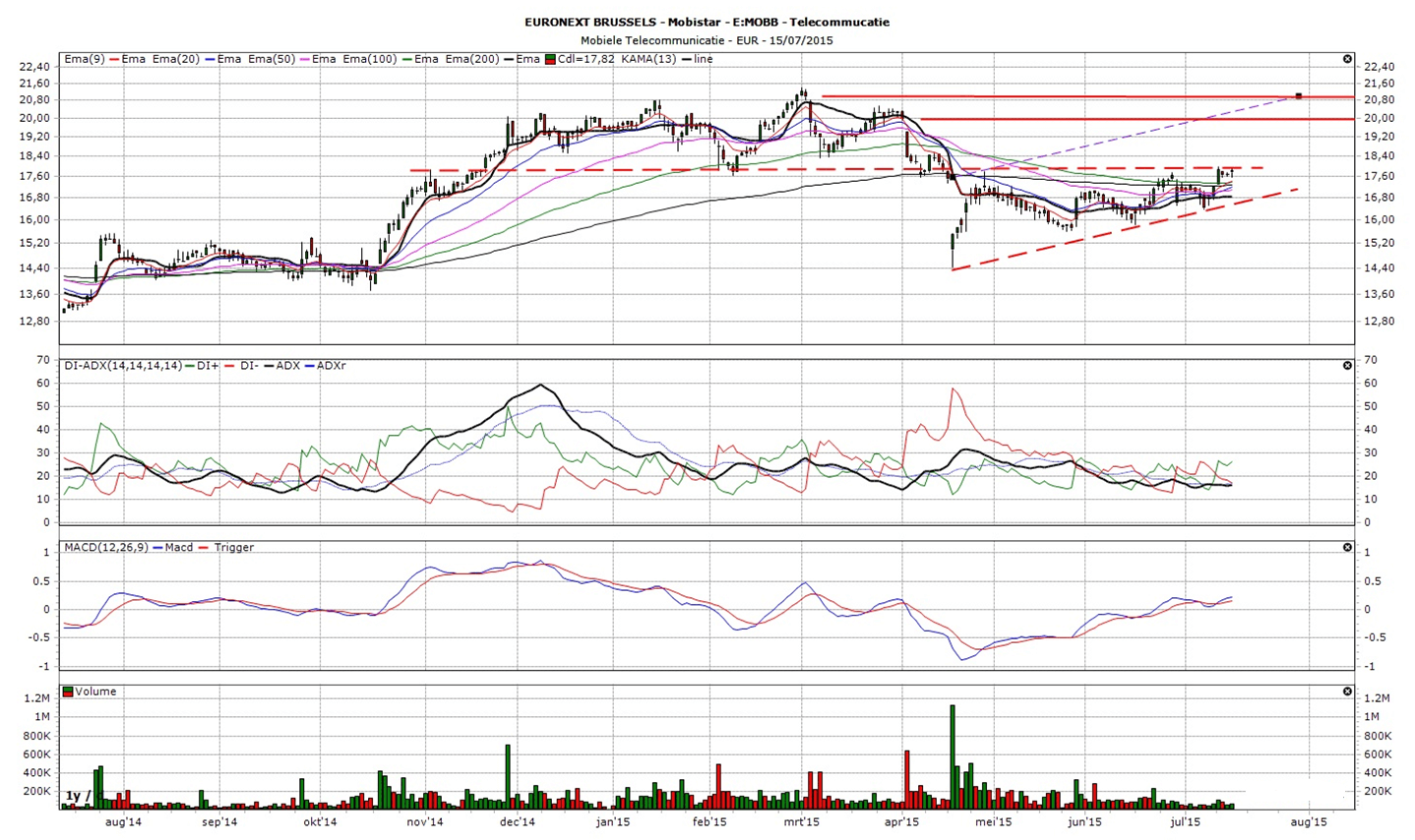Click the black Ema(200) line swatch
The image size is (1415, 840).
[x=509, y=59]
